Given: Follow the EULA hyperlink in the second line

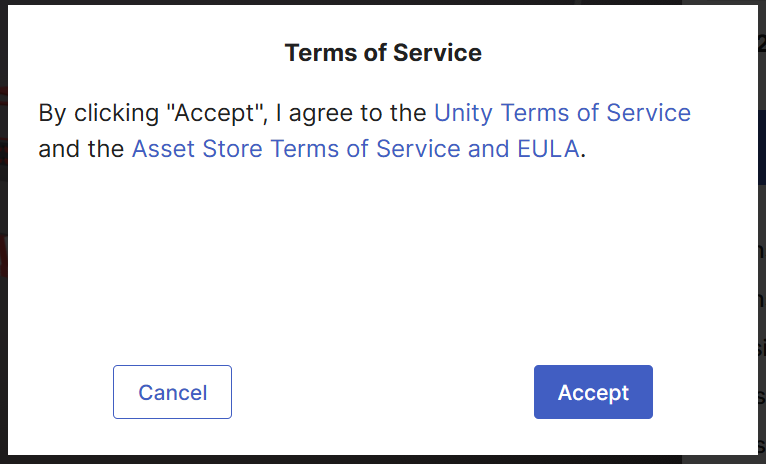Looking at the screenshot, I should tap(540, 149).
